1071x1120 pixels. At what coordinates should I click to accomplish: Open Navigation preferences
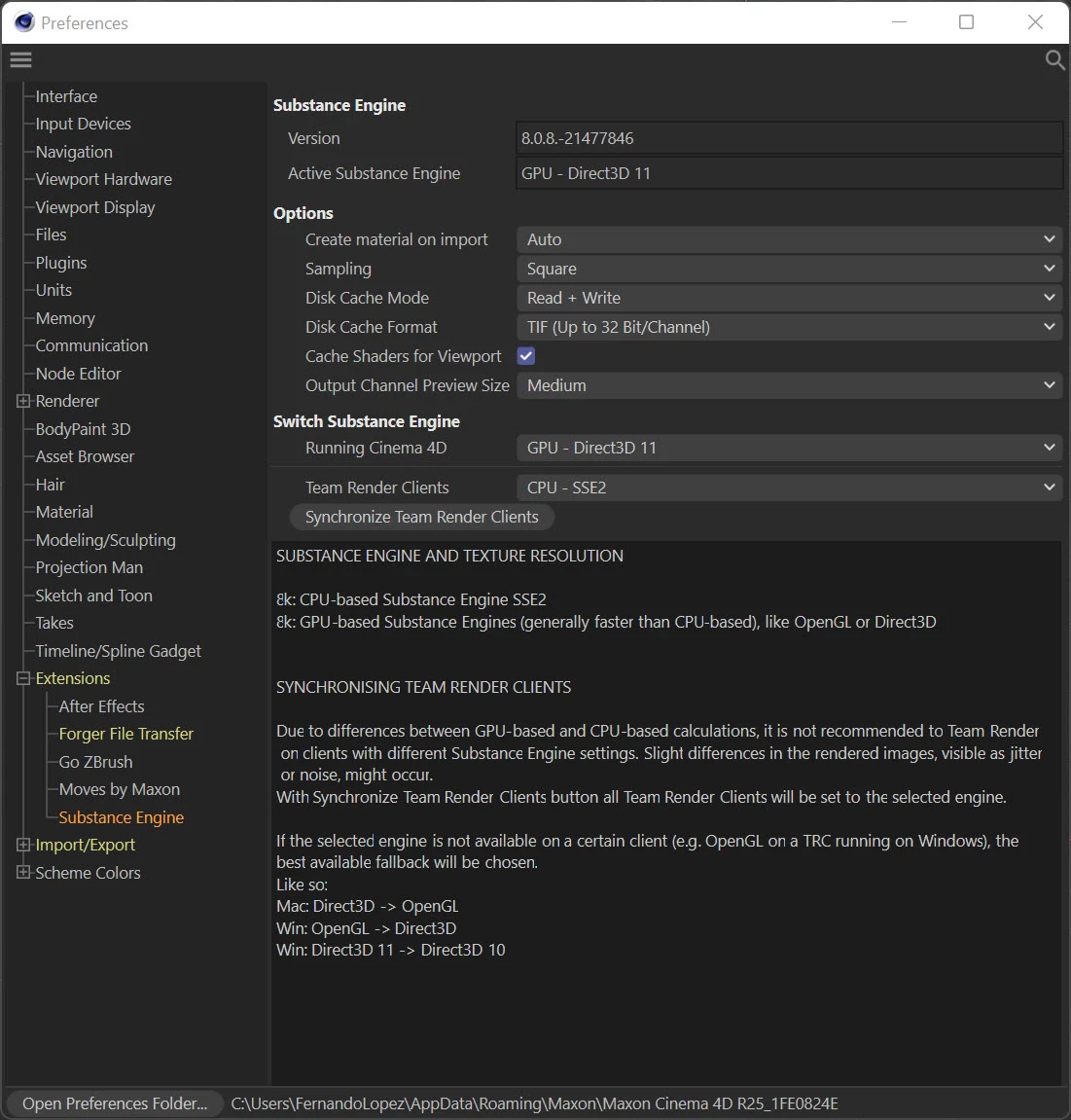(x=74, y=152)
